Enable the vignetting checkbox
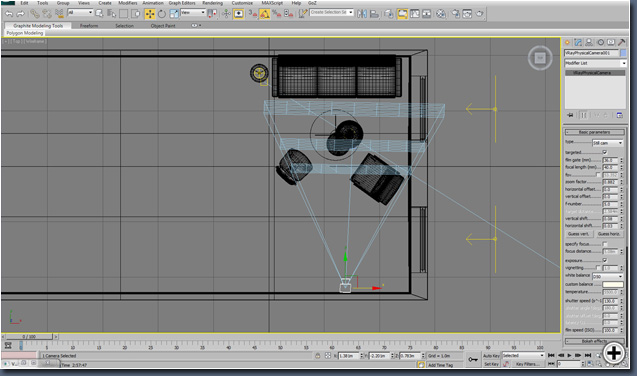The height and width of the screenshot is (376, 637). (598, 268)
